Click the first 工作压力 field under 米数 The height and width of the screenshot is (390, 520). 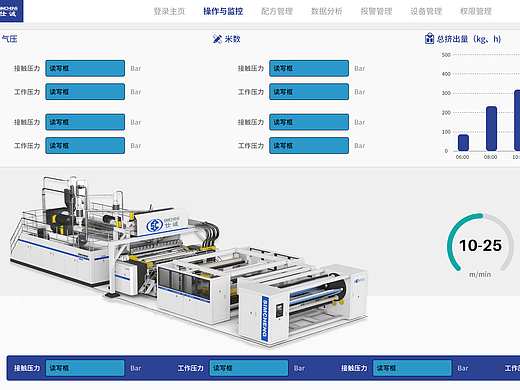click(309, 92)
